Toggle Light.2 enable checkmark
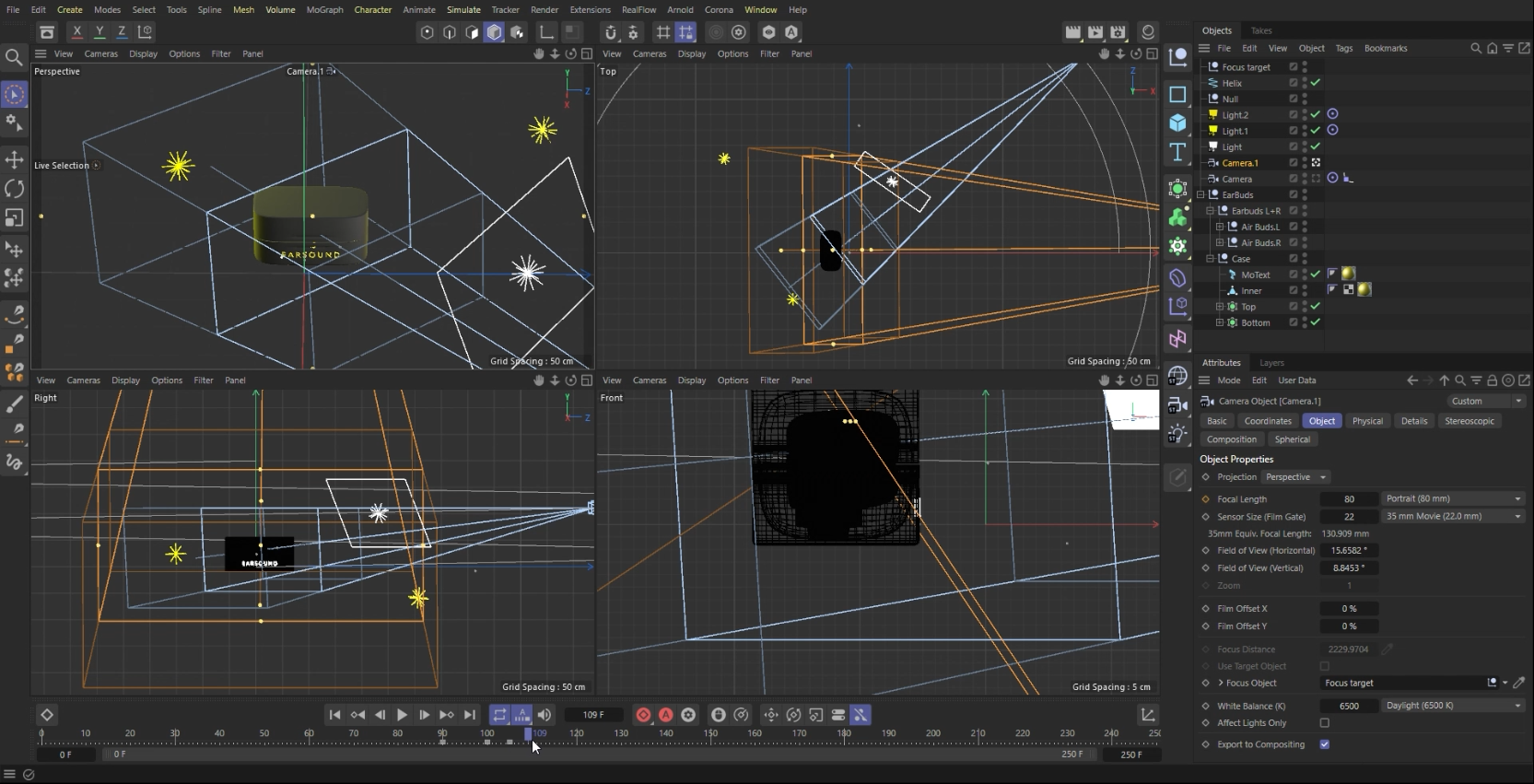Screen dimensions: 1534x784 1316,114
